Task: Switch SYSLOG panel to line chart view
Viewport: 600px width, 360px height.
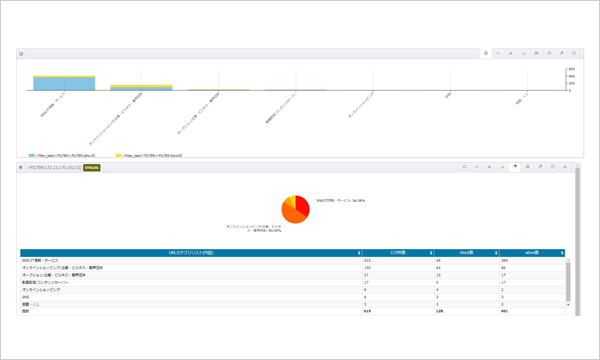Action: pyautogui.click(x=477, y=167)
